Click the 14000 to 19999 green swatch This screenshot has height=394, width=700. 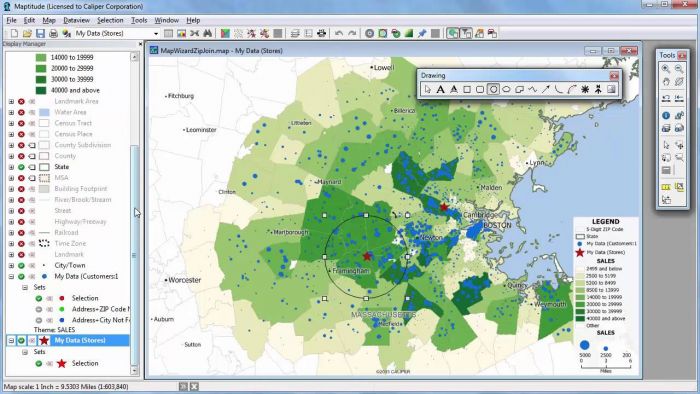[x=41, y=58]
